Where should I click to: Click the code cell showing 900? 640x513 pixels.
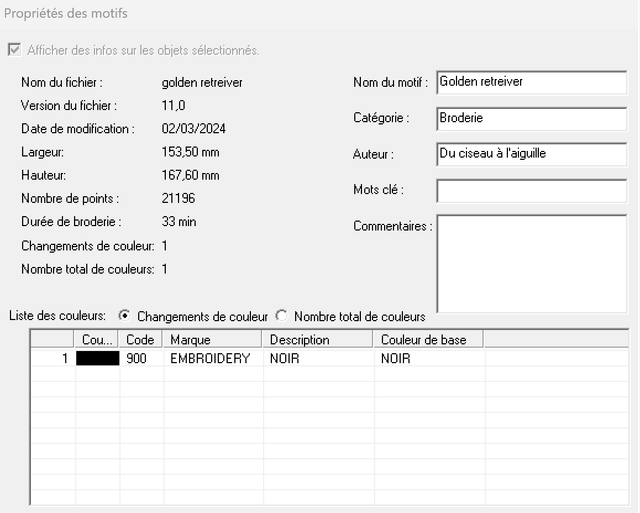point(138,358)
